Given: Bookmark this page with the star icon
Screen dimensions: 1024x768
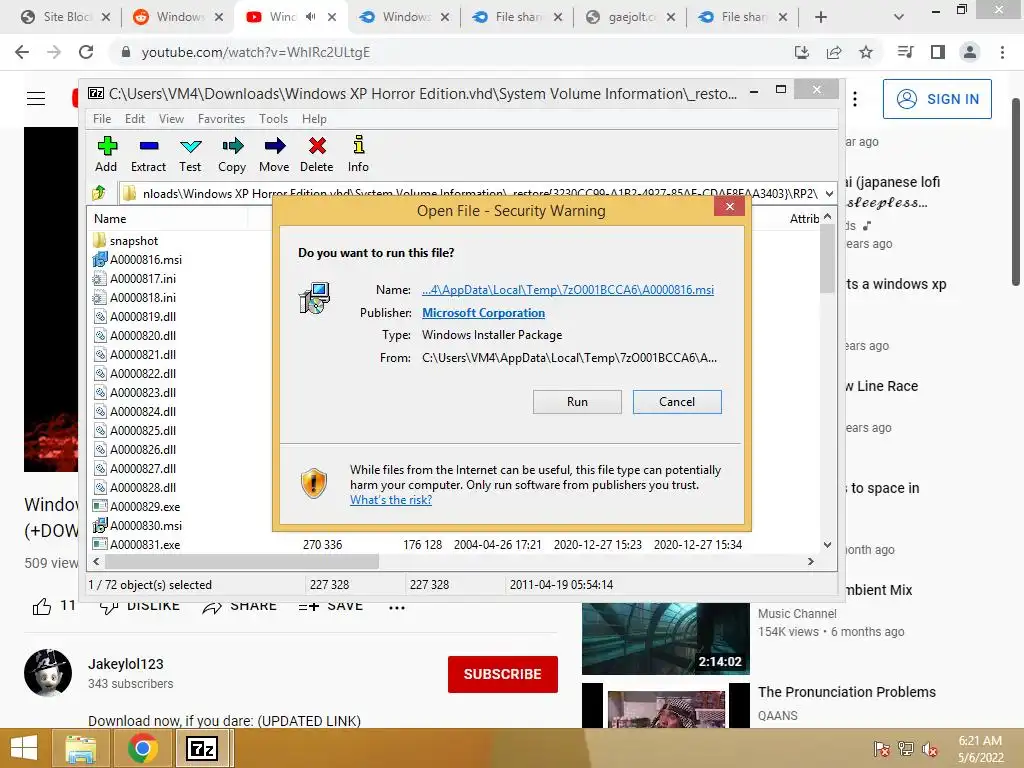Looking at the screenshot, I should (866, 52).
